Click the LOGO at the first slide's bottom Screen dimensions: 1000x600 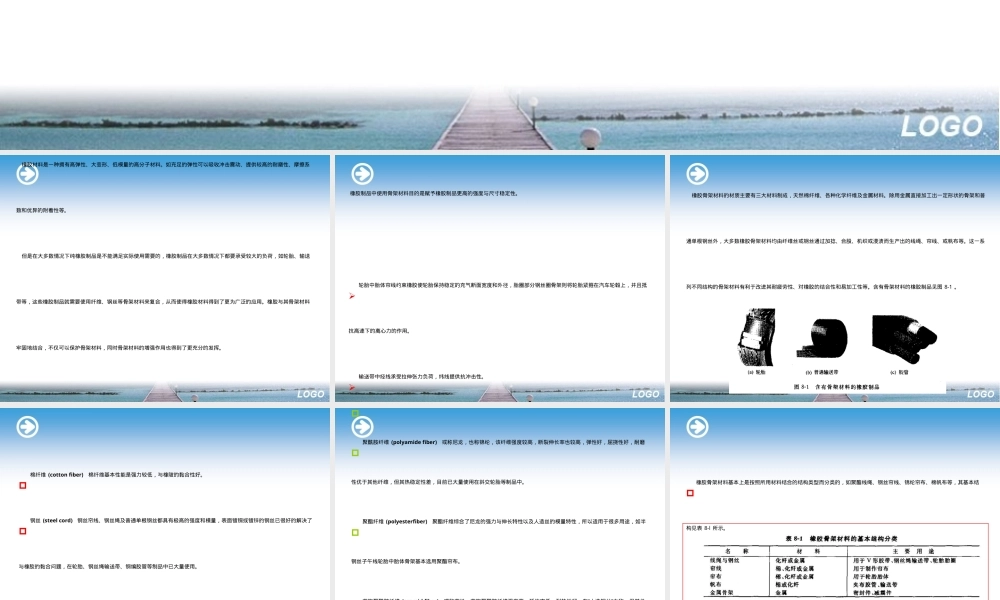click(311, 394)
